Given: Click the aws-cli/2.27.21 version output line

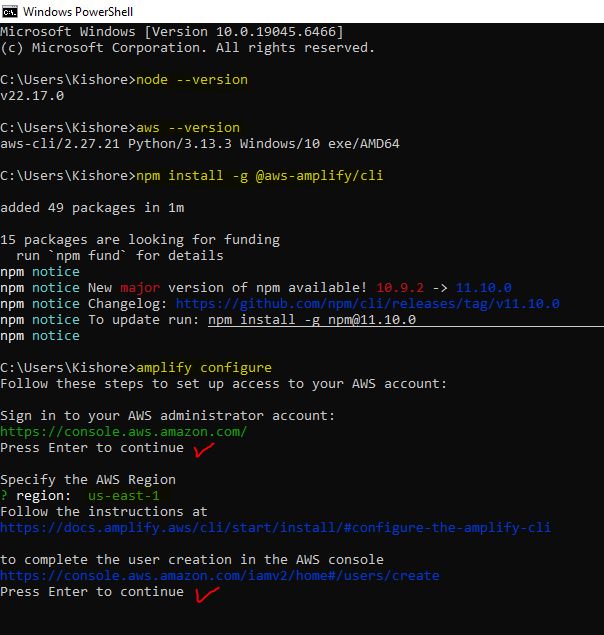Looking at the screenshot, I should pyautogui.click(x=199, y=143).
